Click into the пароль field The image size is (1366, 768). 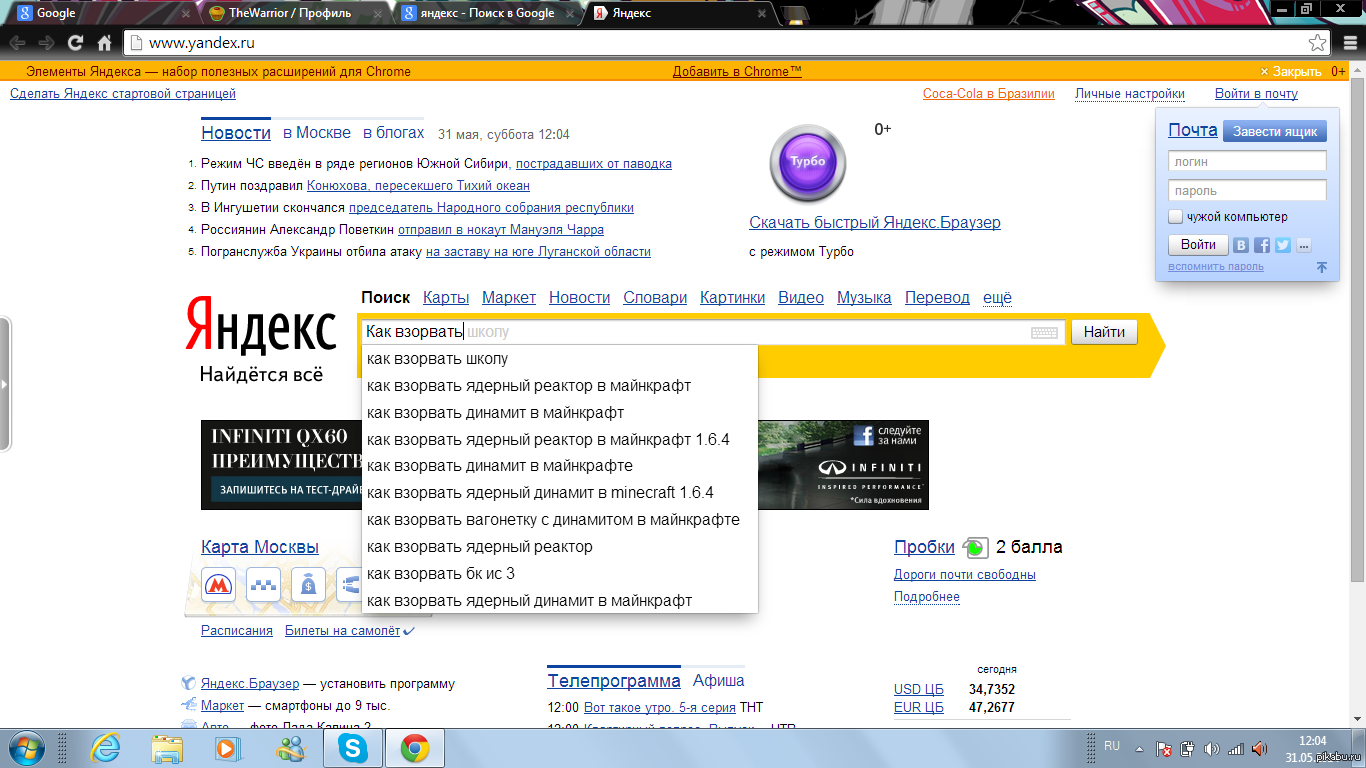point(1247,190)
